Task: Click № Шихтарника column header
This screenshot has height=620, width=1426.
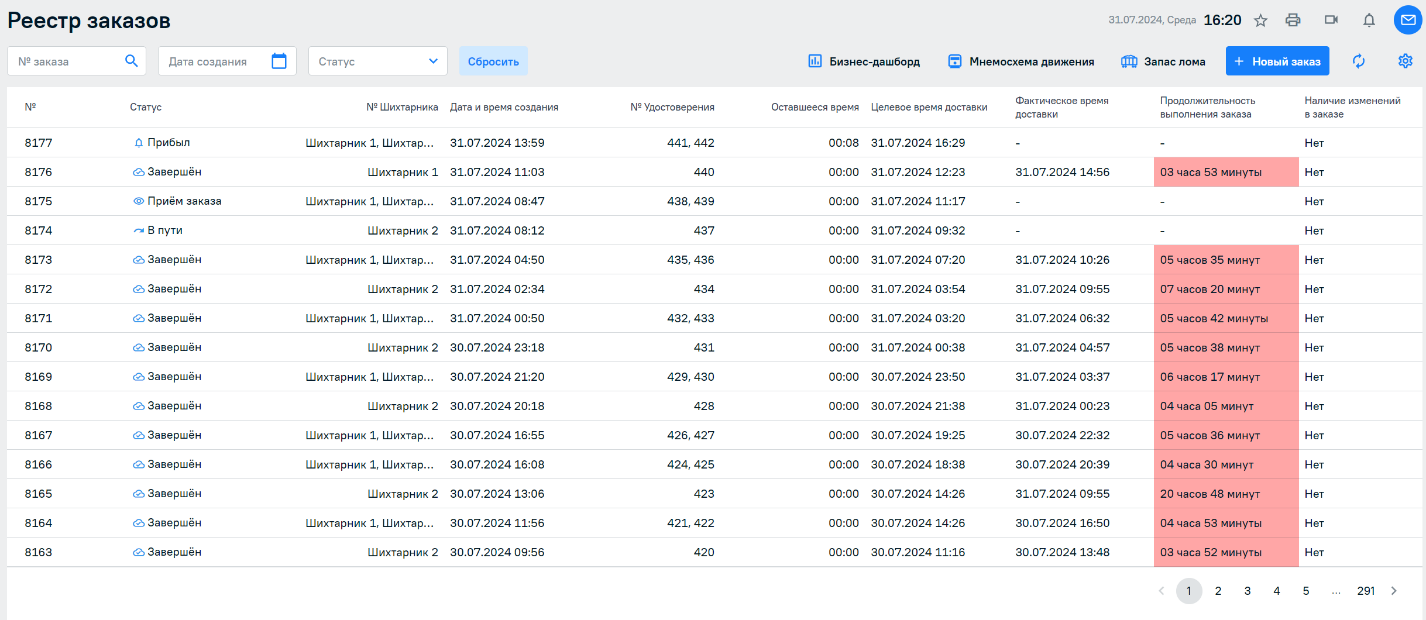Action: (402, 107)
